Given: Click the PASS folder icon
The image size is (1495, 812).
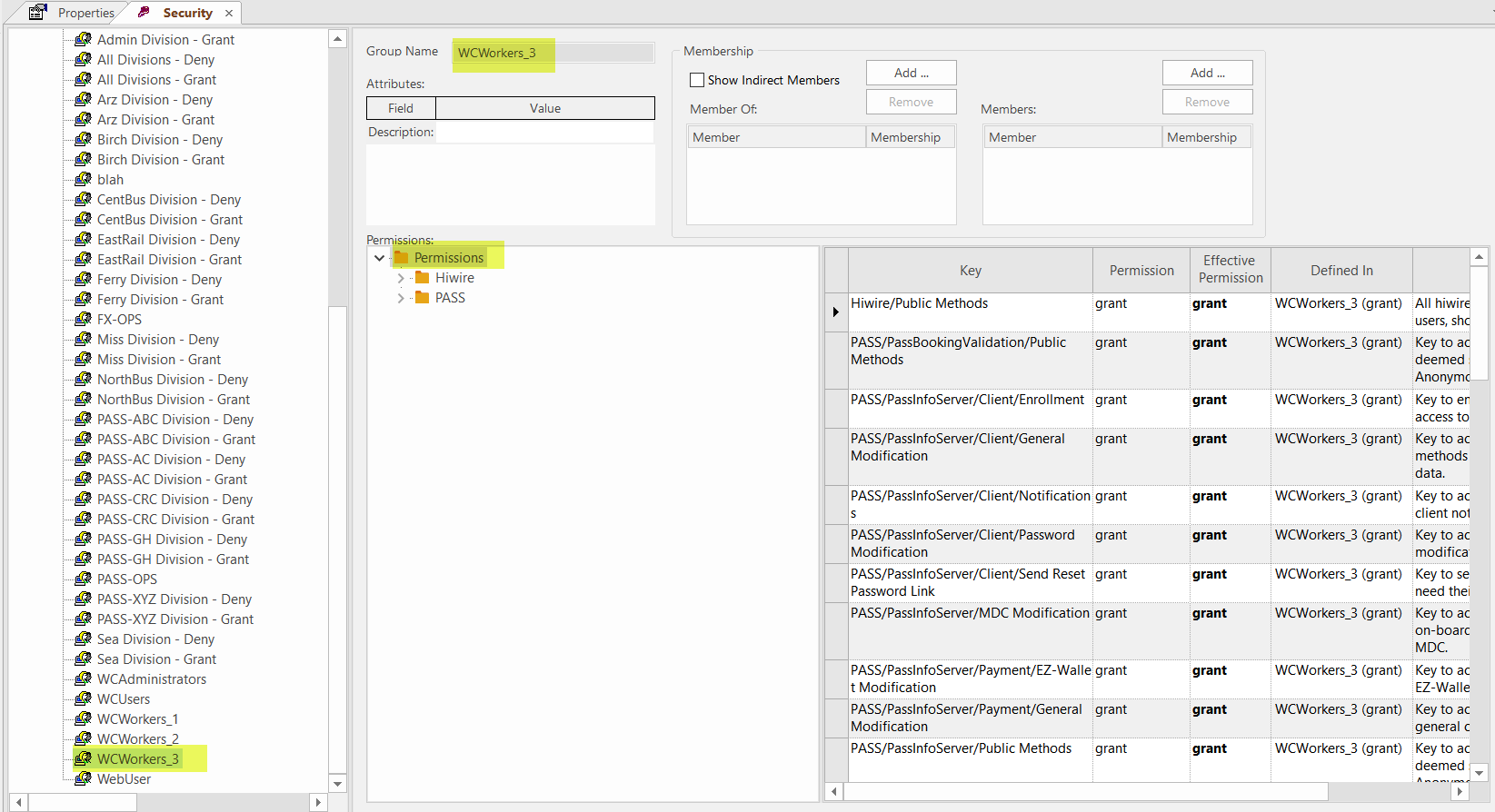Looking at the screenshot, I should coord(422,298).
